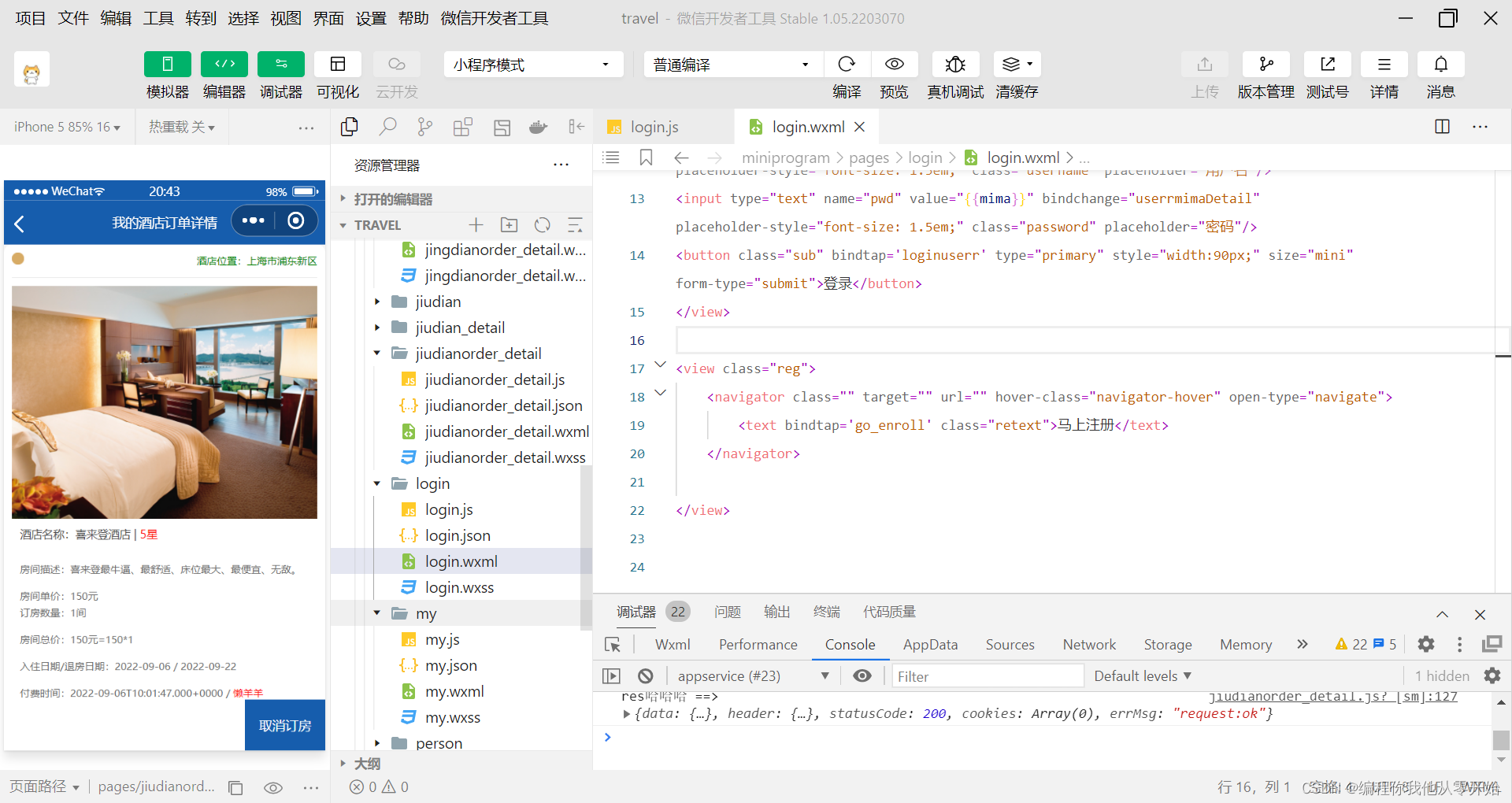1512x803 pixels.
Task: Go back with the editor arrow
Action: coord(681,157)
